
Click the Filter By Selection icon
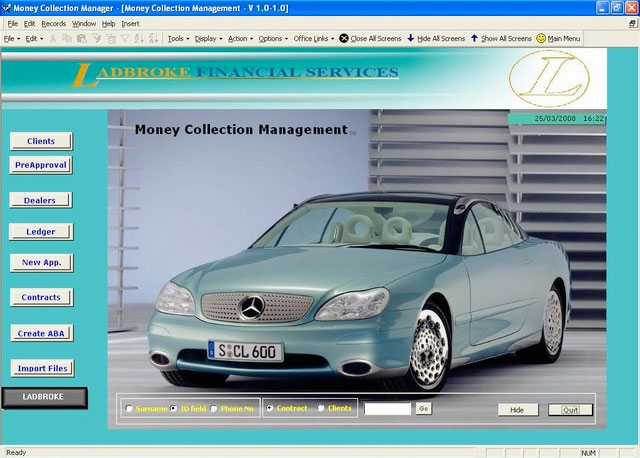[96, 39]
